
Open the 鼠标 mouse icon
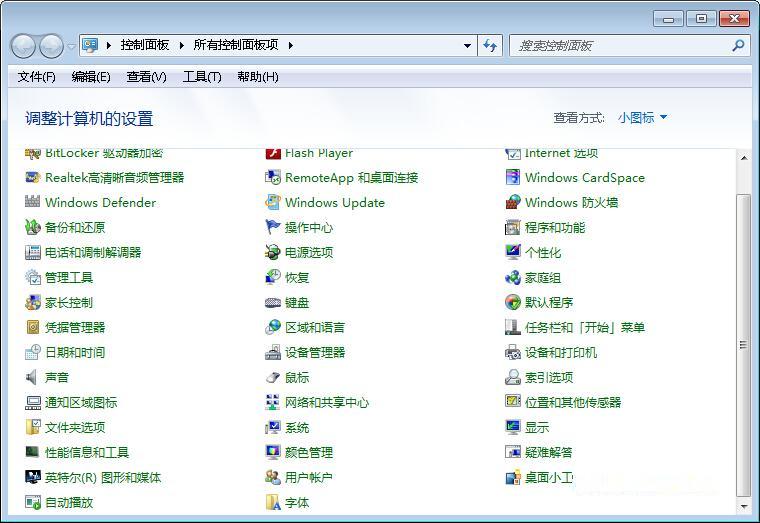(x=273, y=377)
